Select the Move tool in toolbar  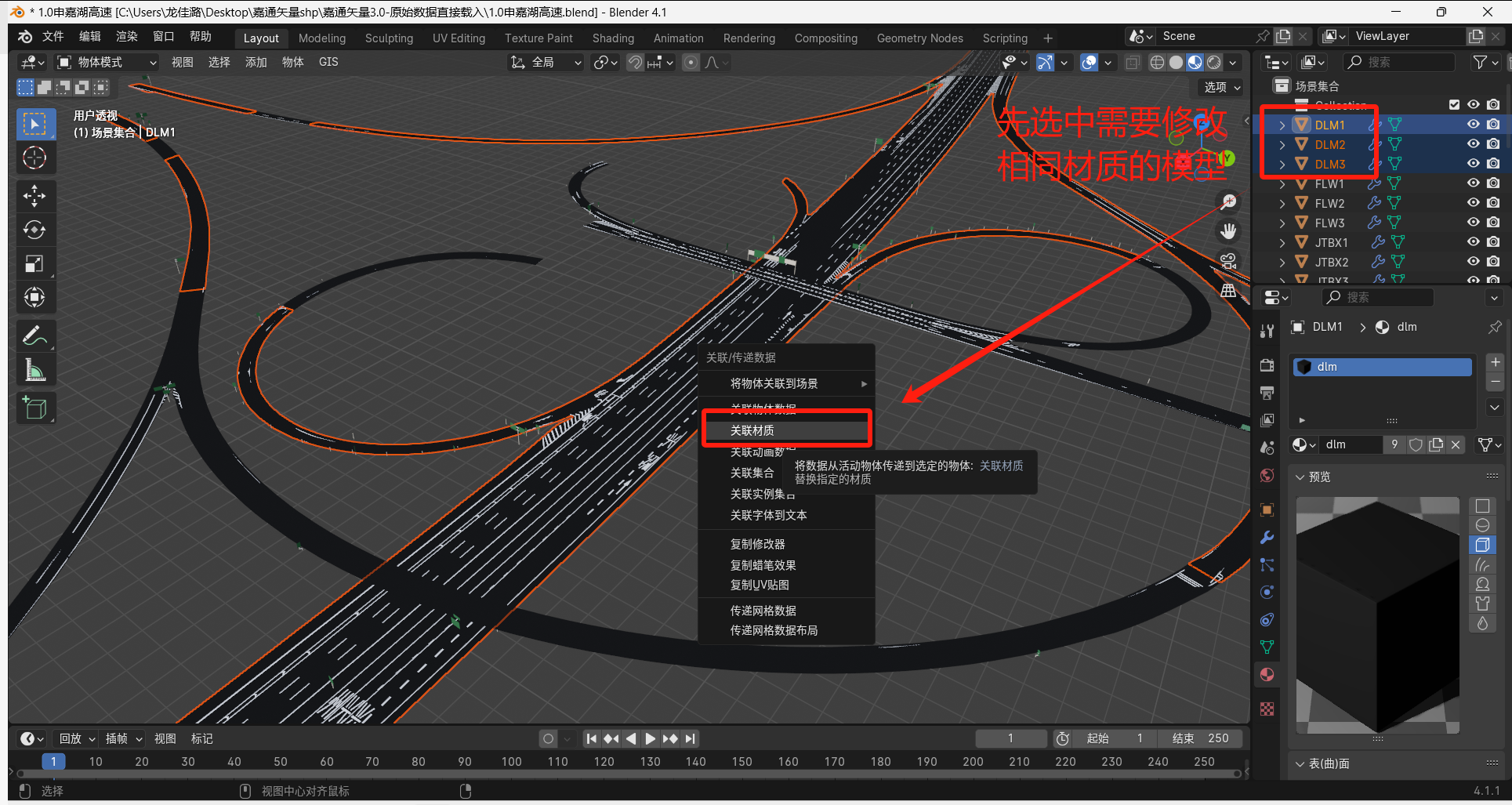[34, 195]
